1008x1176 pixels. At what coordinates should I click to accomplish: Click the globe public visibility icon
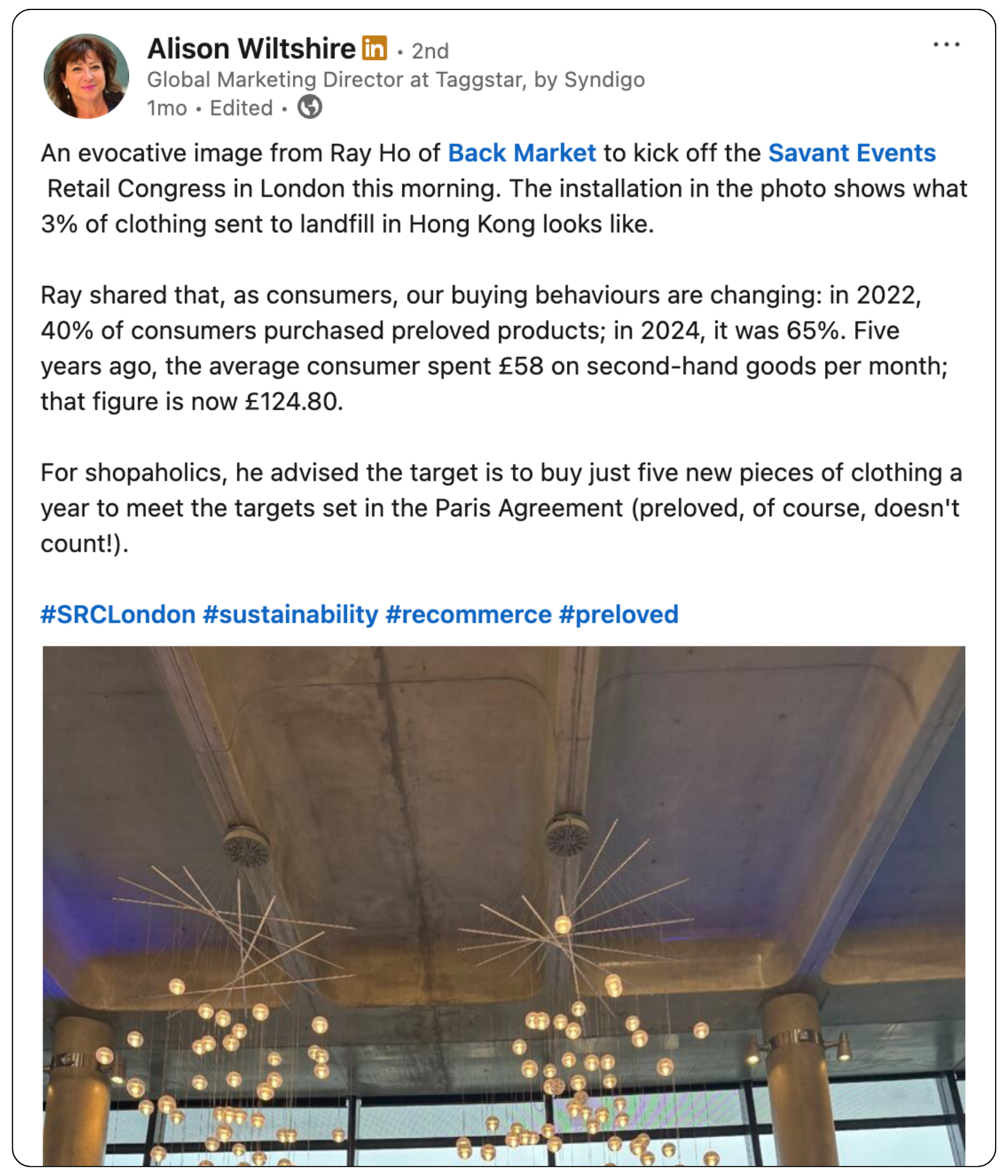pyautogui.click(x=309, y=108)
